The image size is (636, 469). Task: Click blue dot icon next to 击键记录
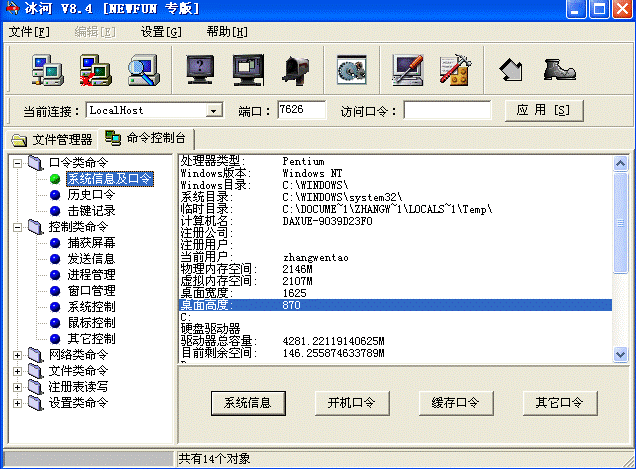[x=55, y=211]
